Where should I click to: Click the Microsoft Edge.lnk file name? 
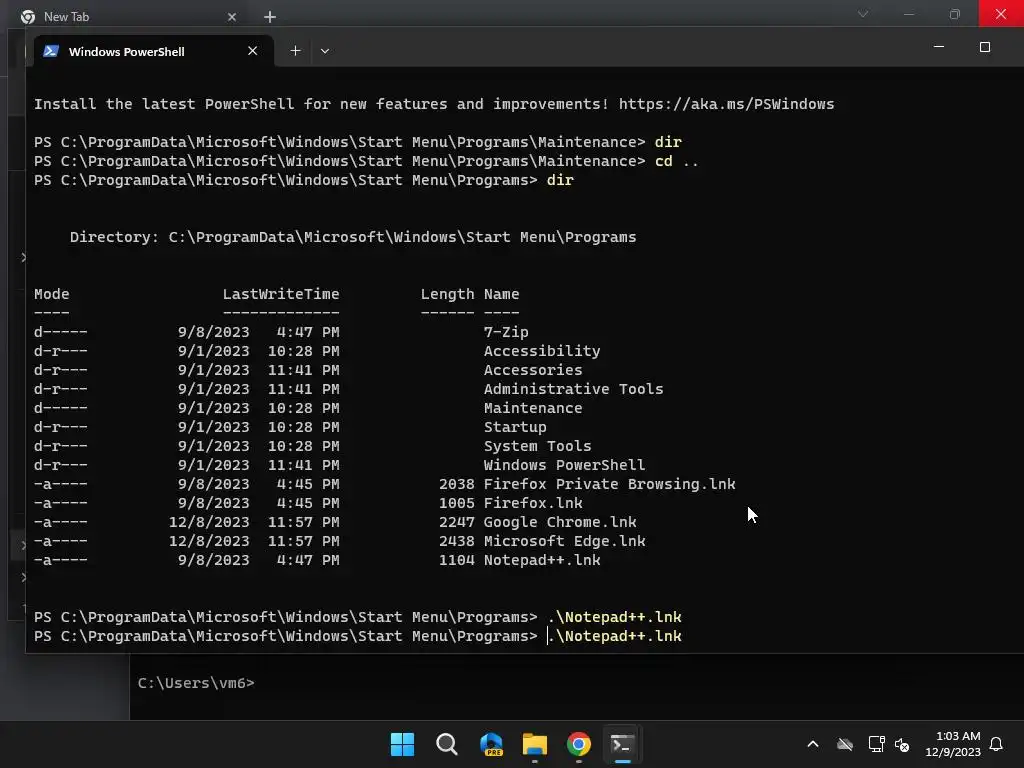pyautogui.click(x=564, y=541)
